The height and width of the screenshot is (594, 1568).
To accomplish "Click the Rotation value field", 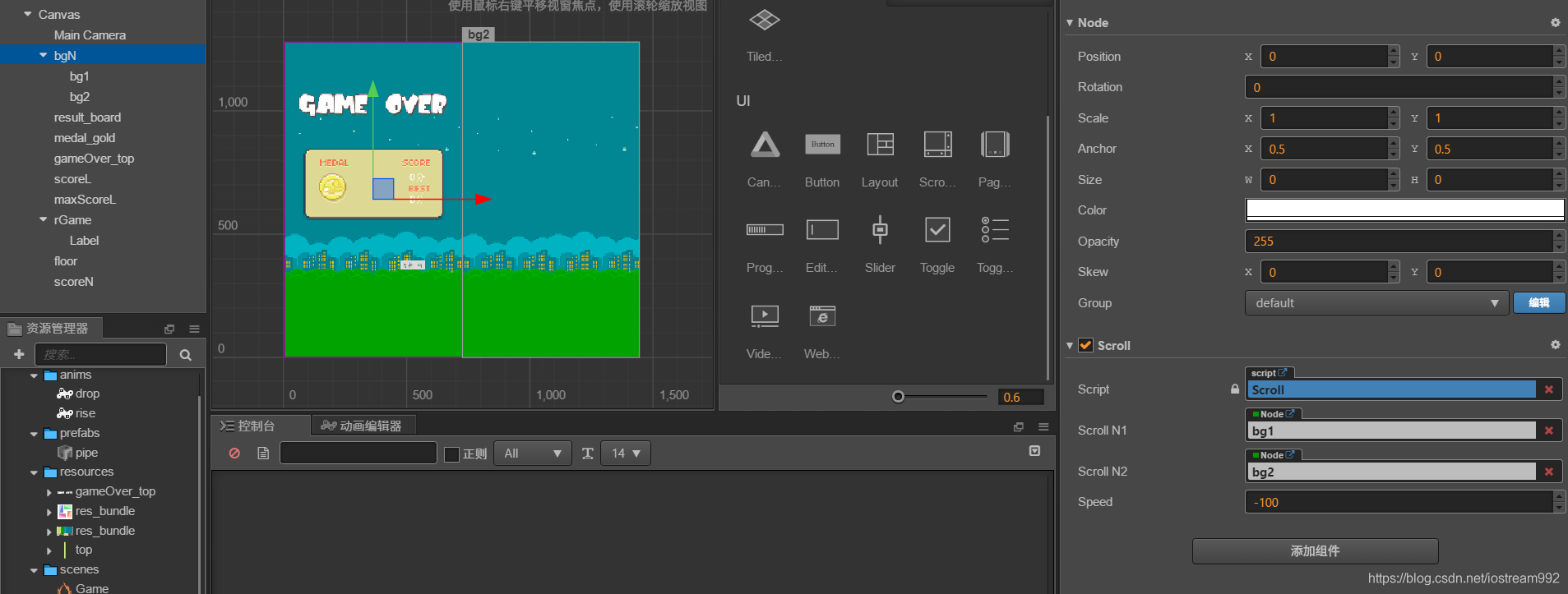I will click(1399, 87).
